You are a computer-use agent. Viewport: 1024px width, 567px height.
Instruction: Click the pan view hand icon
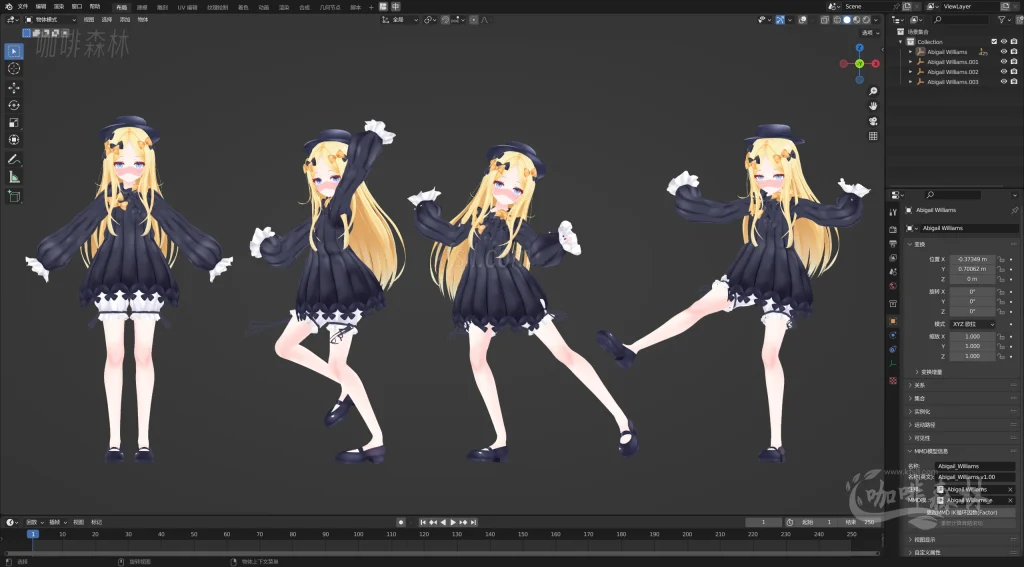(873, 106)
